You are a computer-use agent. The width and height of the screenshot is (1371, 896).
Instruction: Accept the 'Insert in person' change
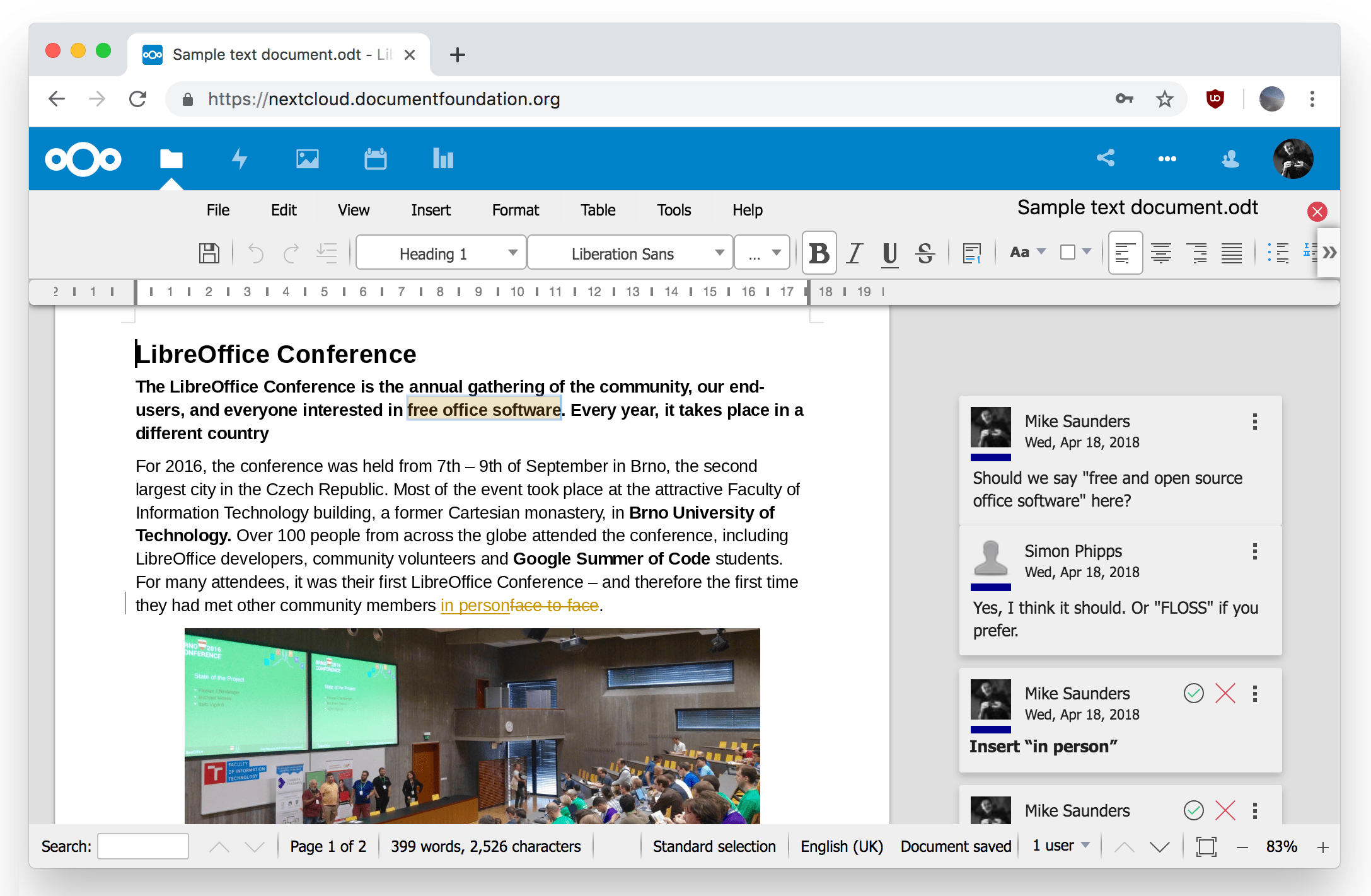pyautogui.click(x=1193, y=693)
